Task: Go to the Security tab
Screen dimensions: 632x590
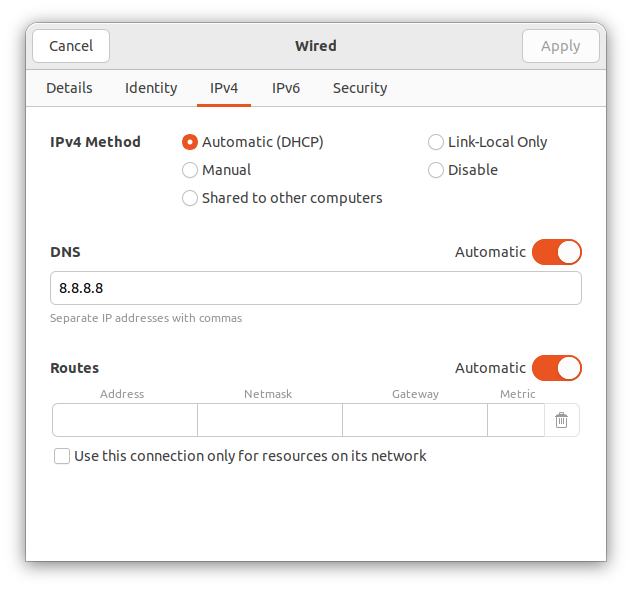Action: click(360, 88)
